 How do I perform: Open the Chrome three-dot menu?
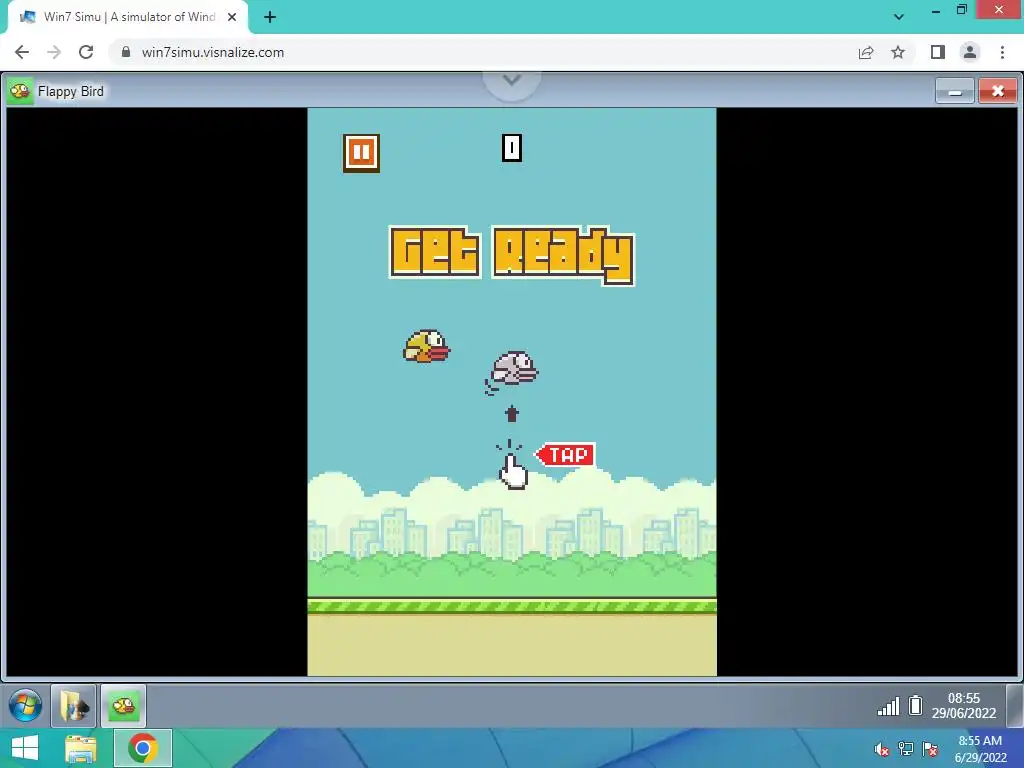(x=1002, y=52)
